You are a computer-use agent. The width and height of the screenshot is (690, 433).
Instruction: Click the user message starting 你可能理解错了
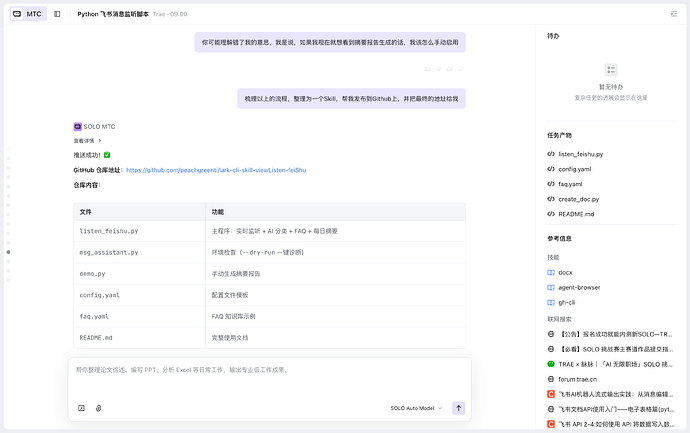point(330,42)
